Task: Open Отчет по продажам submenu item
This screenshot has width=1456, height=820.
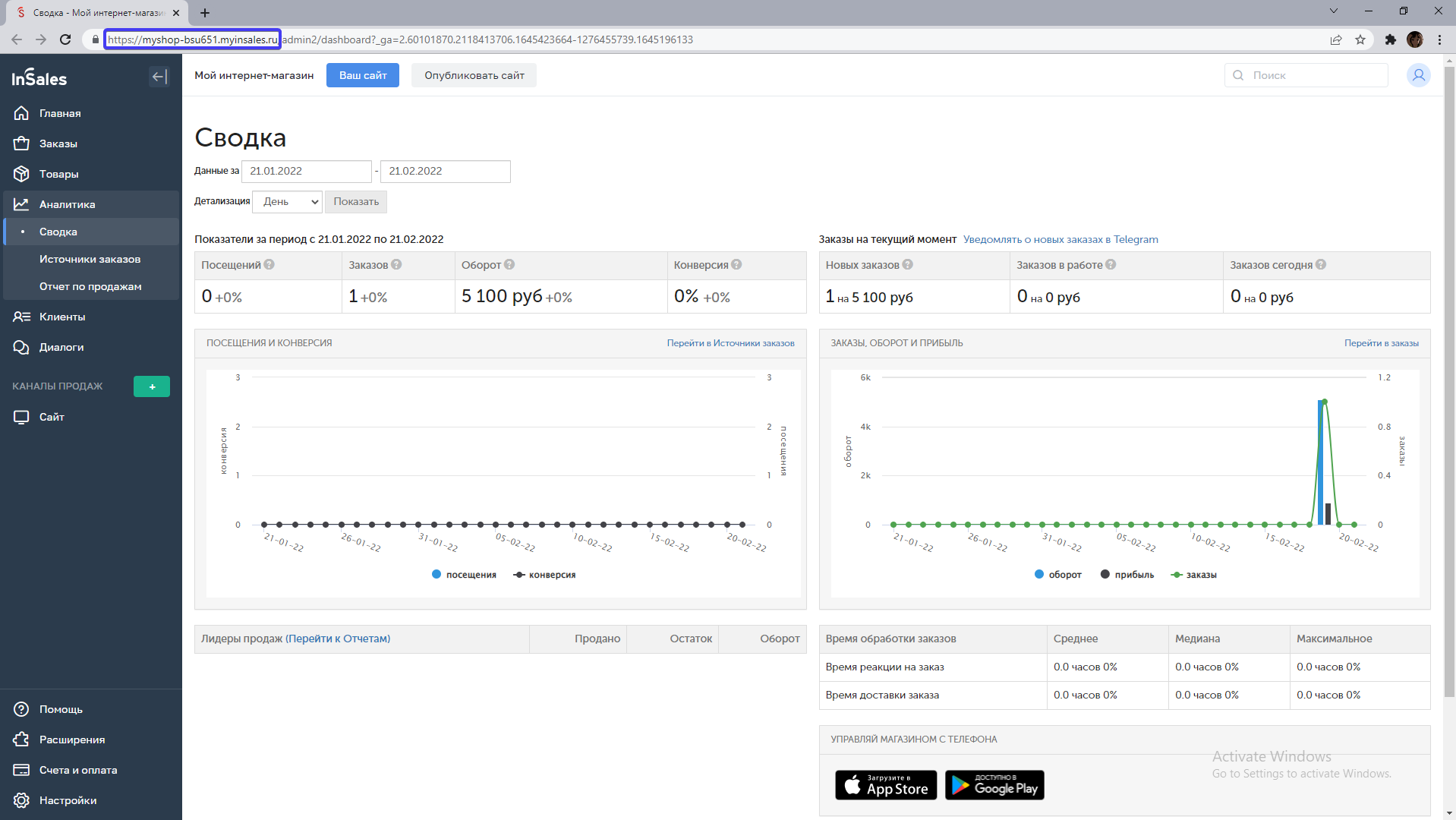Action: 90,286
